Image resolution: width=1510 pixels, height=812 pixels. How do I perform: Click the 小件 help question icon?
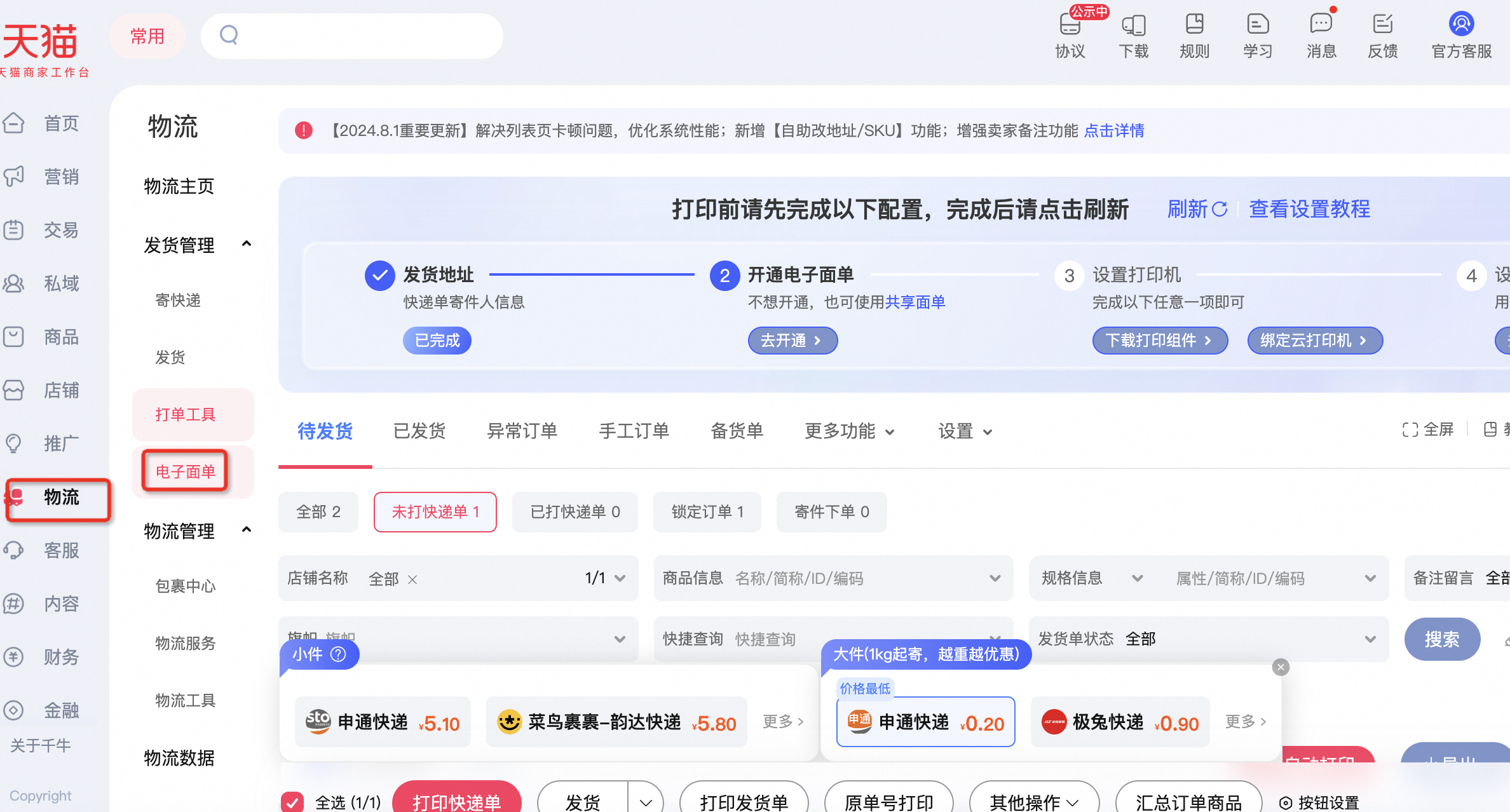[x=339, y=654]
